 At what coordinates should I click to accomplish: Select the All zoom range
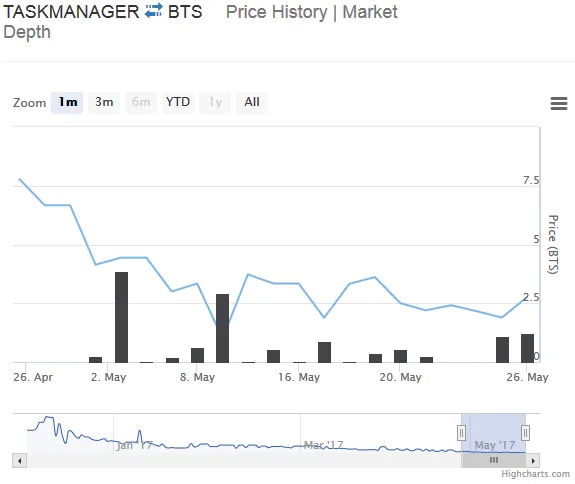tap(252, 102)
